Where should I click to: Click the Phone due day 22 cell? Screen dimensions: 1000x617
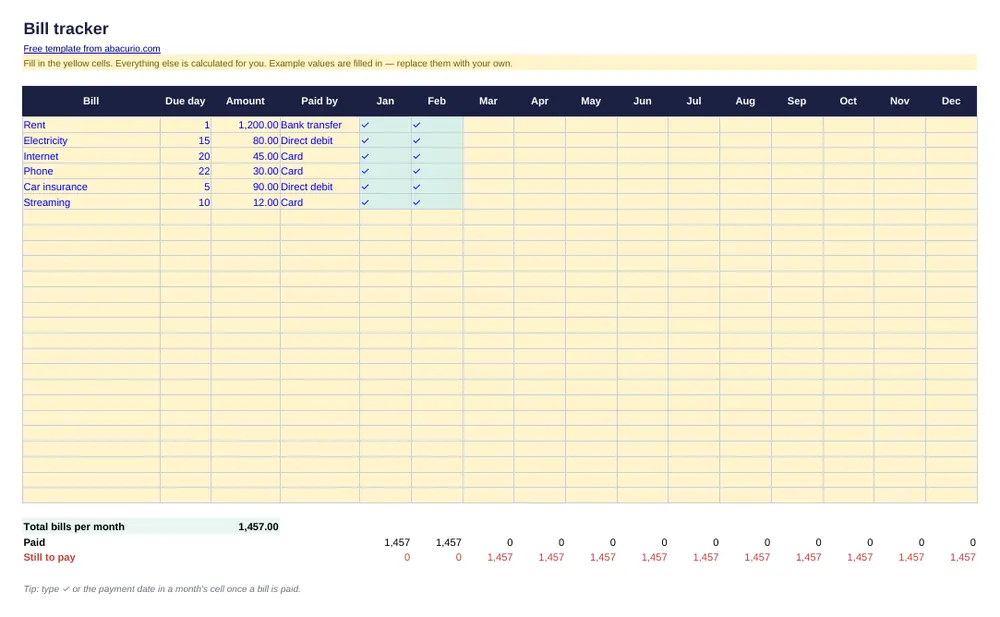pos(186,171)
